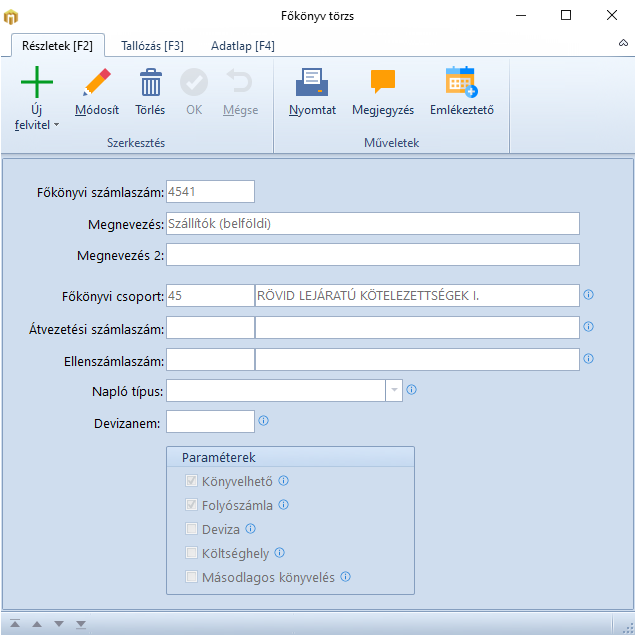The width and height of the screenshot is (636, 636).
Task: Open the Emlékeztető calendar reminder
Action: click(x=461, y=83)
